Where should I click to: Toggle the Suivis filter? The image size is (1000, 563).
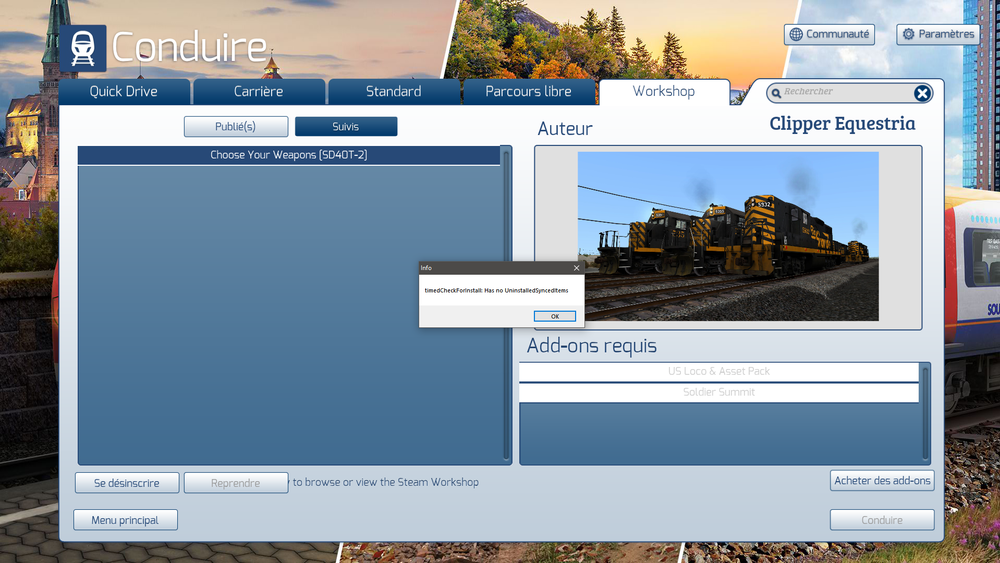coord(346,126)
